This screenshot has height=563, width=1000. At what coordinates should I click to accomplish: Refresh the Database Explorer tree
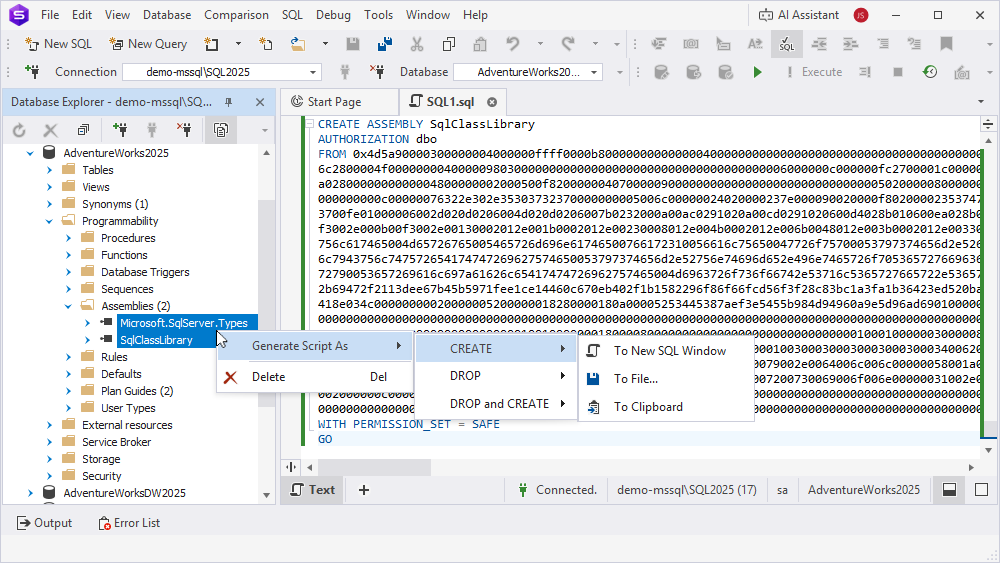coord(19,130)
